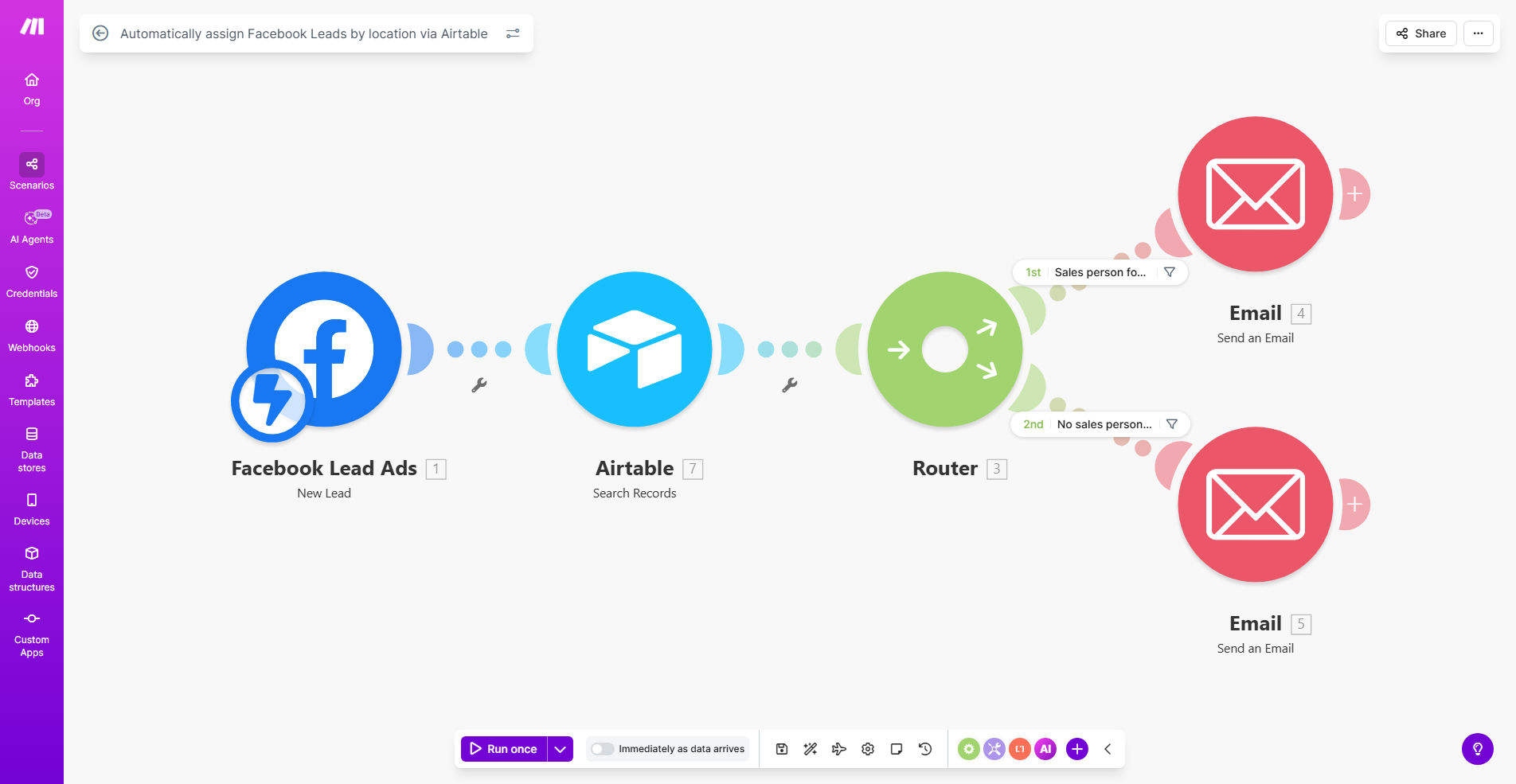Screen dimensions: 1516x784
Task: Click the Airtable module label
Action: [635, 469]
